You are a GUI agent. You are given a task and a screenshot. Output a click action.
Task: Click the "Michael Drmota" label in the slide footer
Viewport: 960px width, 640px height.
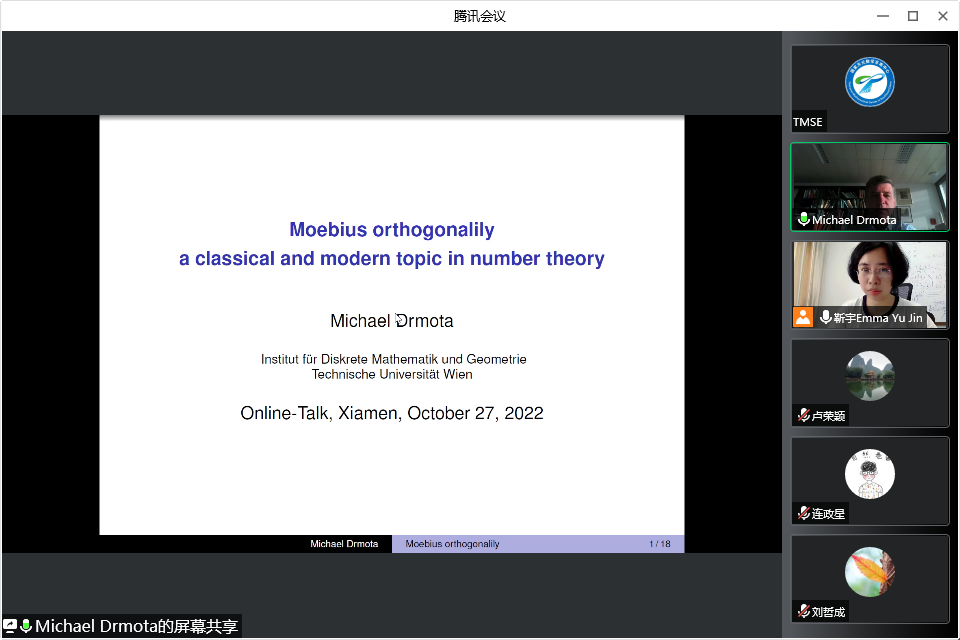tap(345, 543)
